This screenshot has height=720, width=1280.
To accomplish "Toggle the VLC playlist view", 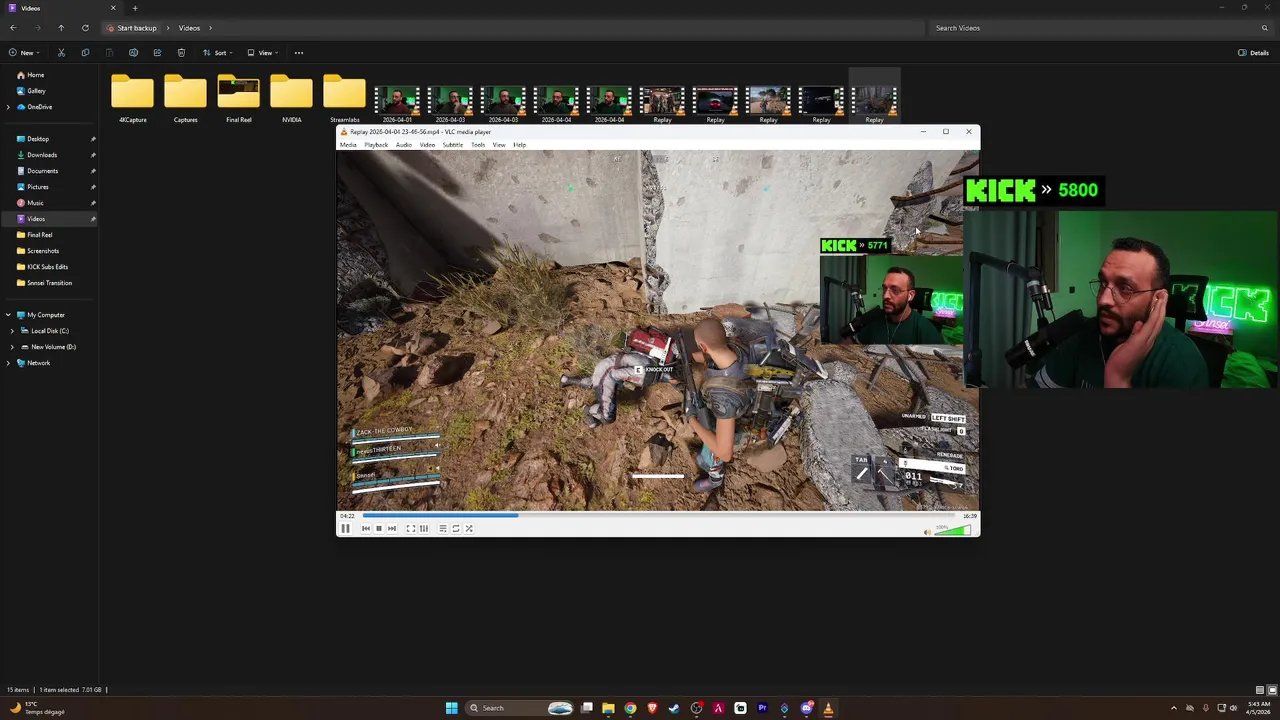I will pos(442,528).
